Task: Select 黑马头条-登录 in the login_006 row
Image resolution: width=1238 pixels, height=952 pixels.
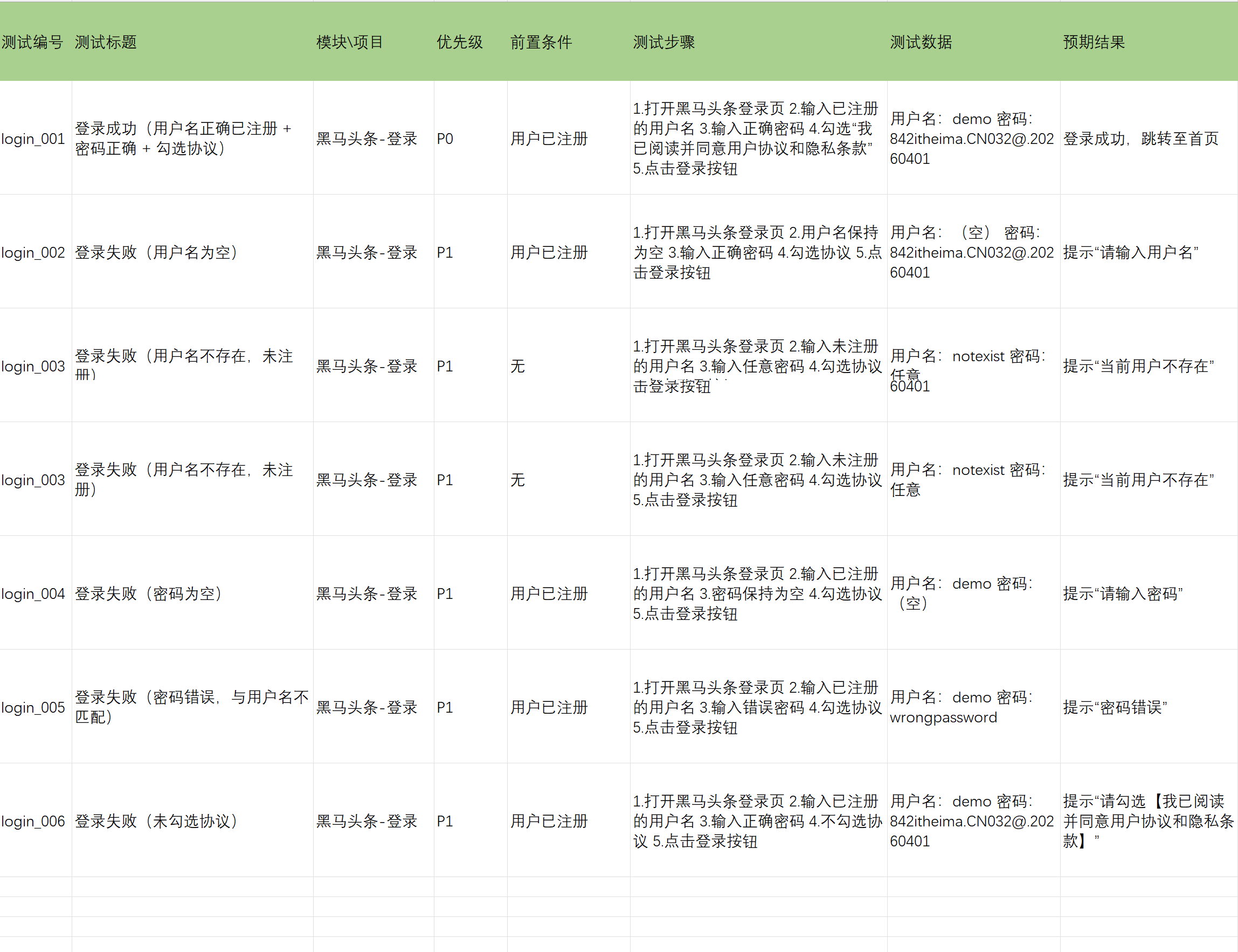Action: [374, 820]
